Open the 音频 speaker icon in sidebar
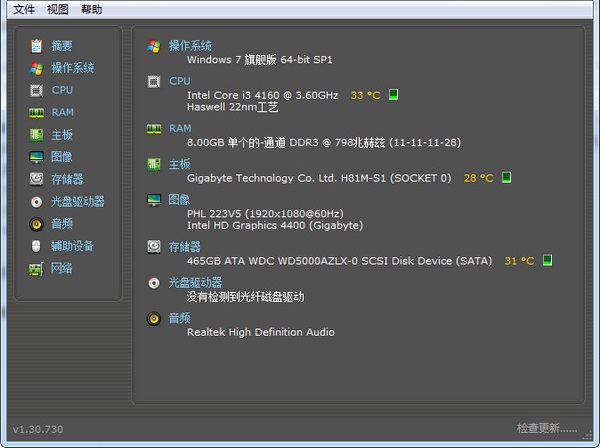600x448 pixels. (36, 223)
